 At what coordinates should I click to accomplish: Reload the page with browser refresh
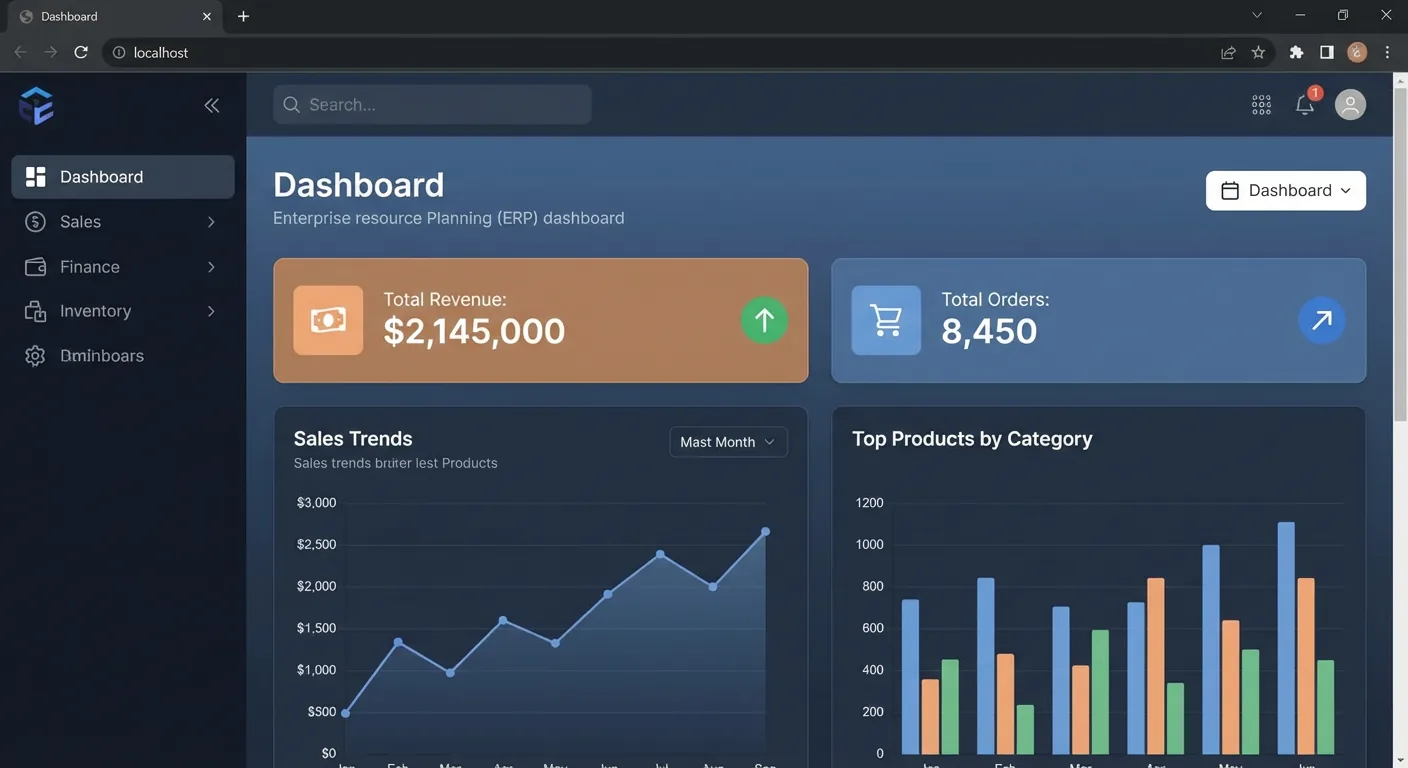[x=81, y=52]
